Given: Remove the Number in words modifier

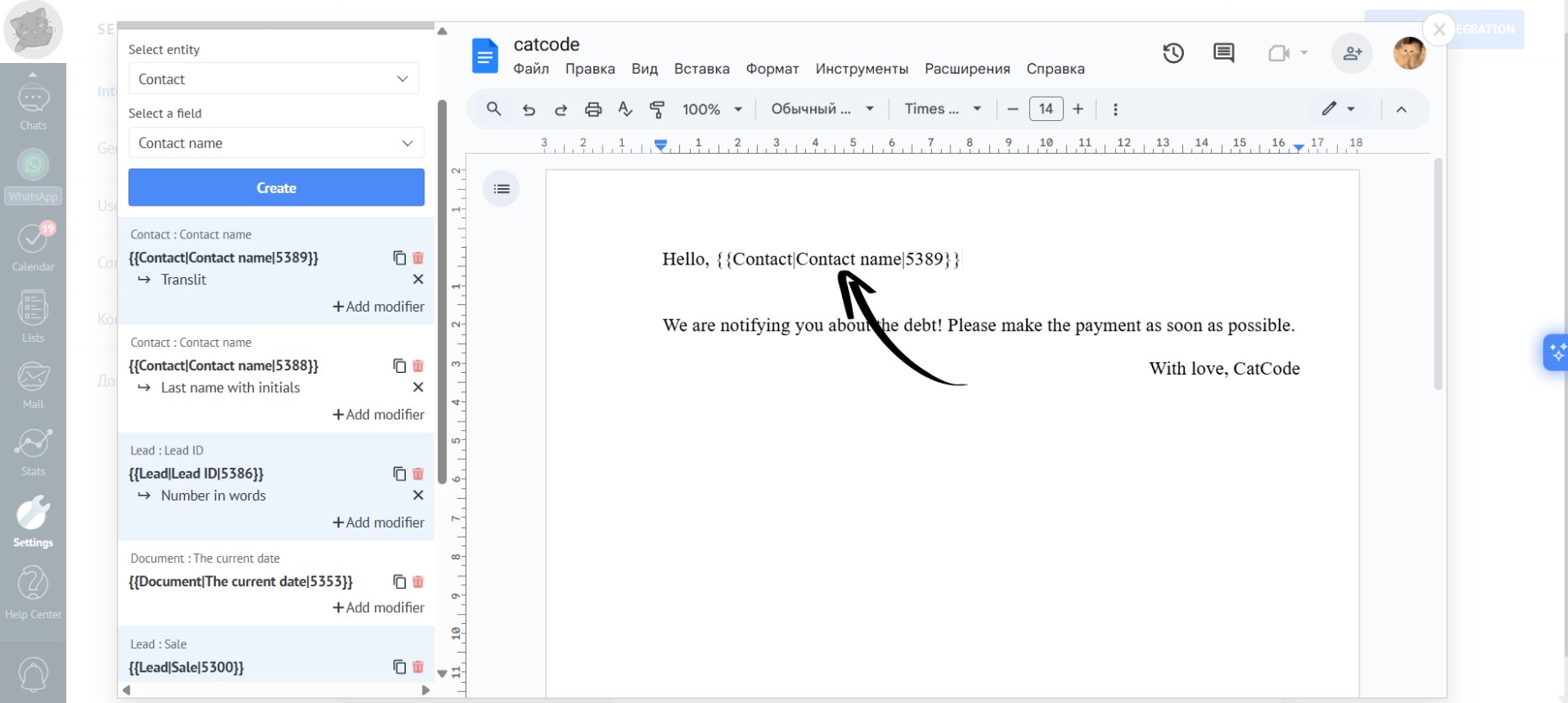Looking at the screenshot, I should (418, 496).
